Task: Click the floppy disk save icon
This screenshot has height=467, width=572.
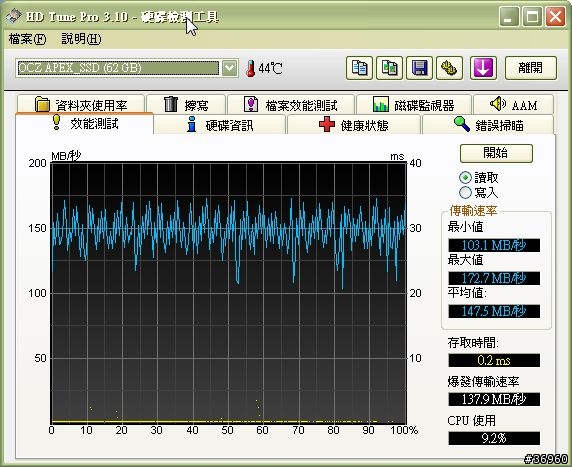Action: click(420, 68)
